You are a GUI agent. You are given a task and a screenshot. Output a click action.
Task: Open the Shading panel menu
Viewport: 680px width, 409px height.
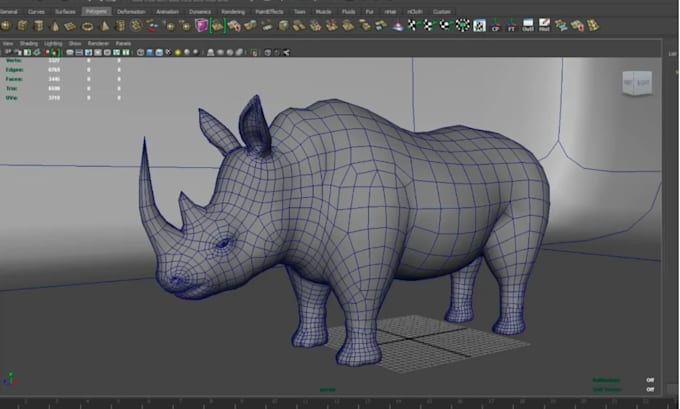(28, 43)
